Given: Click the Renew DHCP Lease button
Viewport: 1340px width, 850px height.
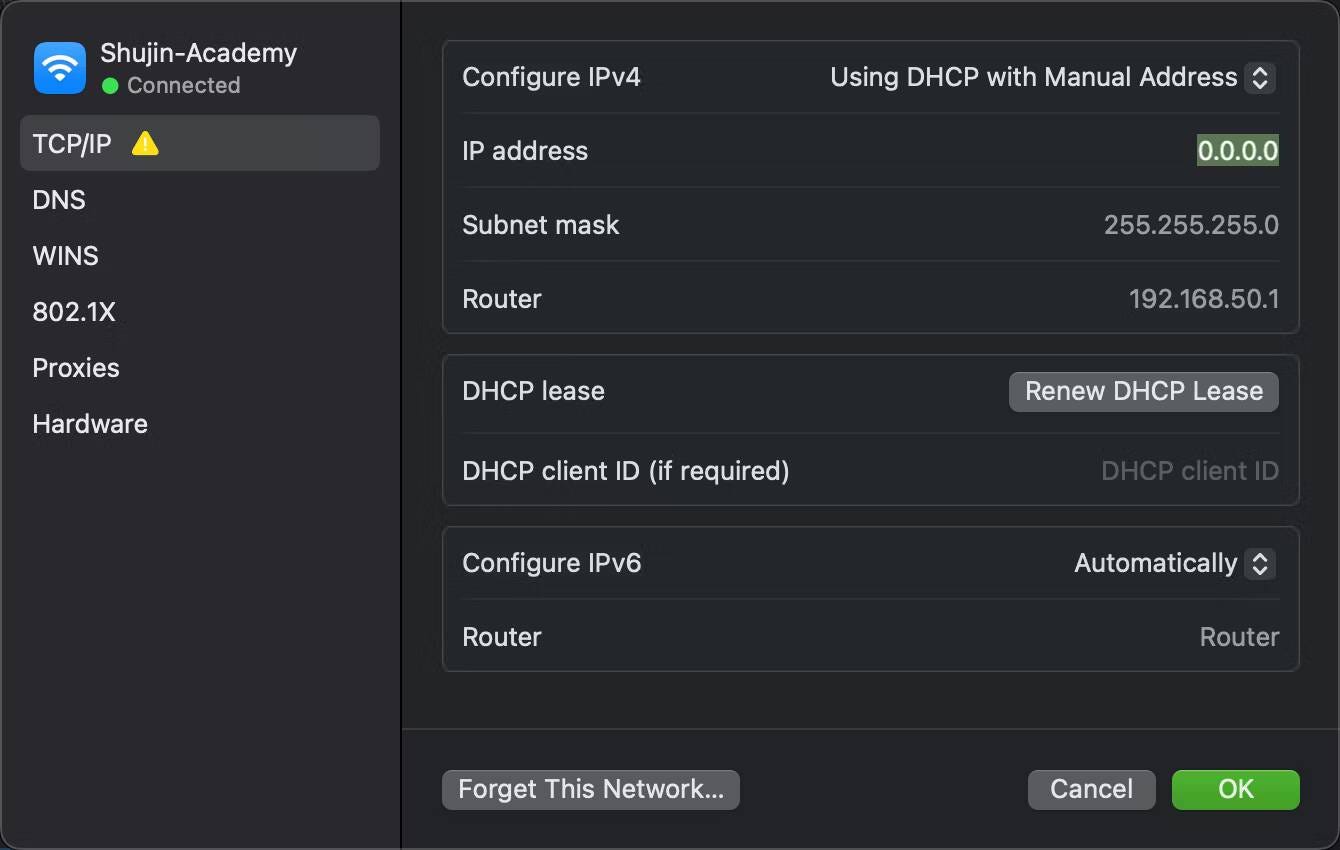Looking at the screenshot, I should pyautogui.click(x=1144, y=391).
